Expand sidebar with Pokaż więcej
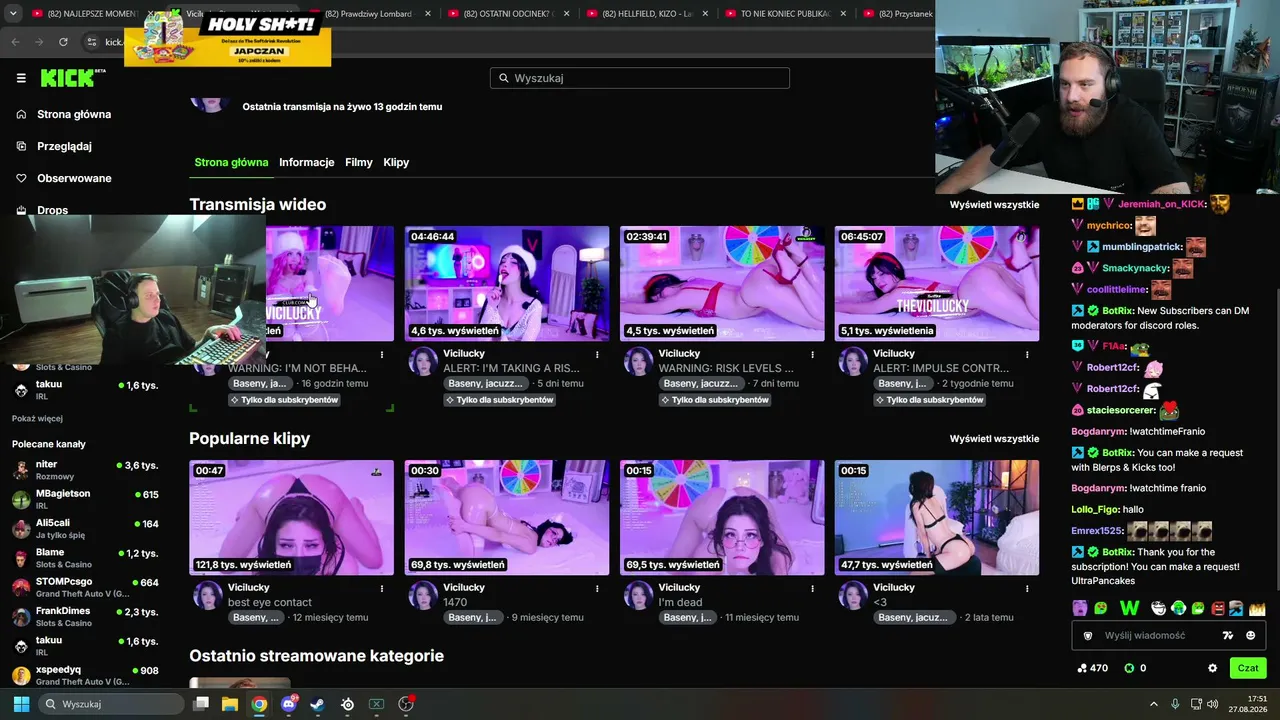This screenshot has width=1280, height=720. coord(37,418)
